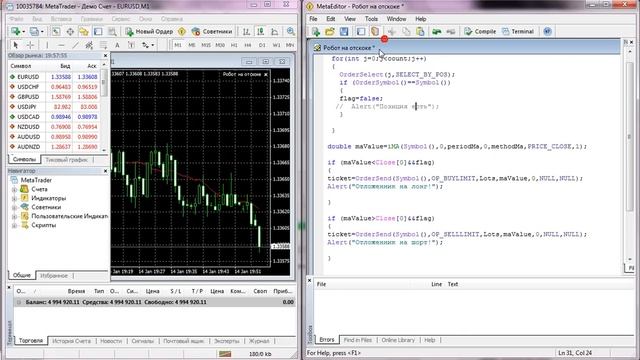The image size is (640, 360).
Task: Click the copy icon in MetaEditor
Action: pyautogui.click(x=406, y=31)
